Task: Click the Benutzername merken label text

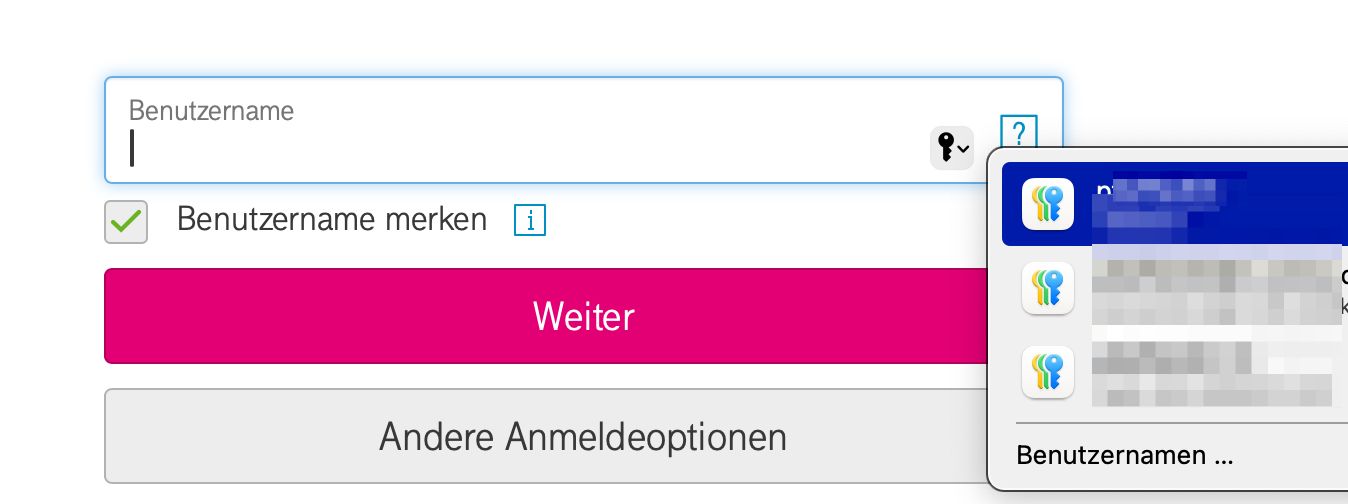Action: [x=331, y=219]
